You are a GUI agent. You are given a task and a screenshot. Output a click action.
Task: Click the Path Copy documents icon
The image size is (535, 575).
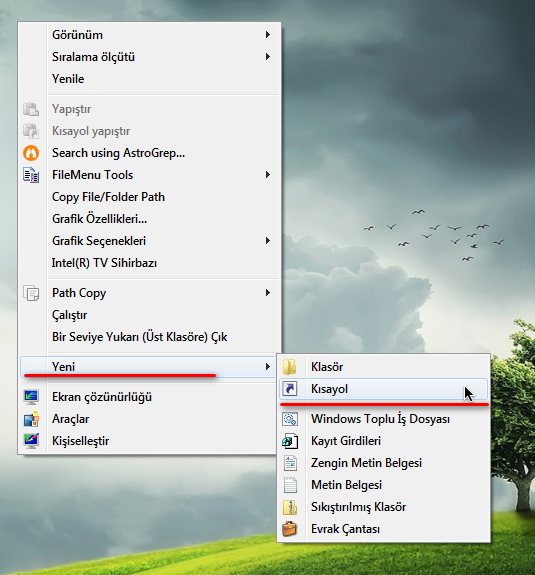coord(31,293)
